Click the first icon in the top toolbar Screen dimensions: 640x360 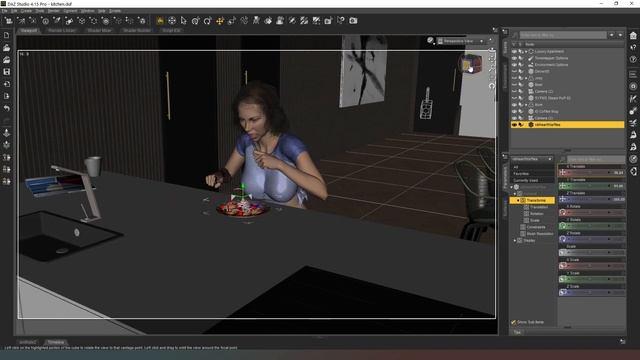point(9,20)
